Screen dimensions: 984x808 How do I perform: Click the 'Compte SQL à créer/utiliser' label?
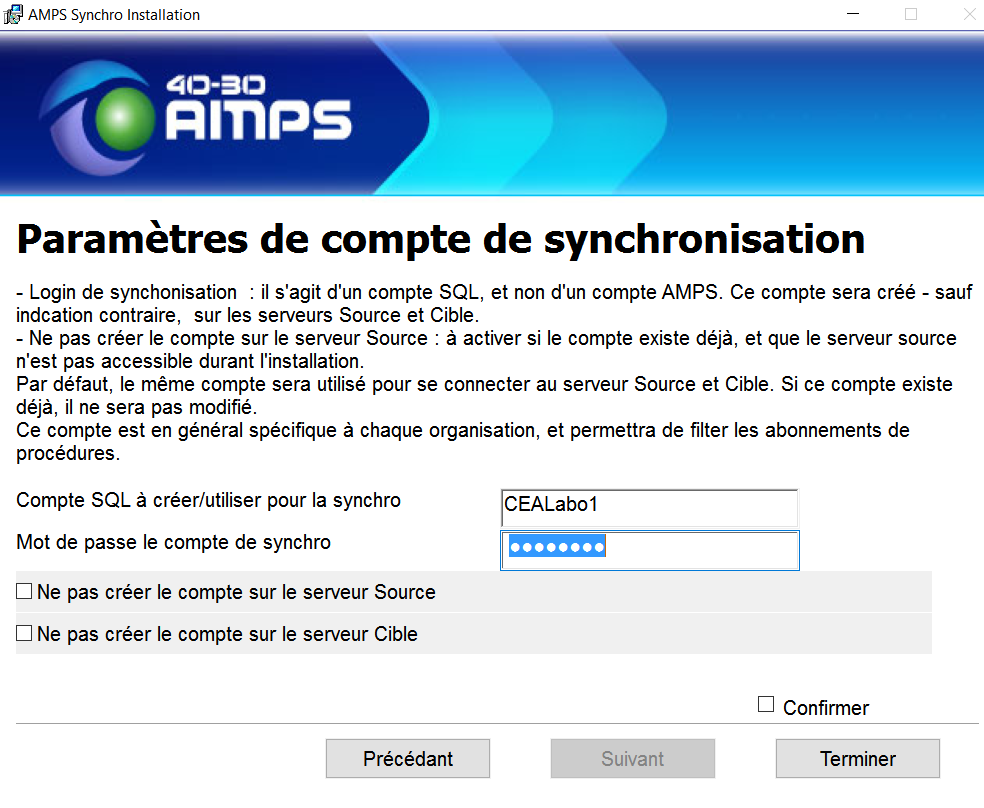(209, 500)
